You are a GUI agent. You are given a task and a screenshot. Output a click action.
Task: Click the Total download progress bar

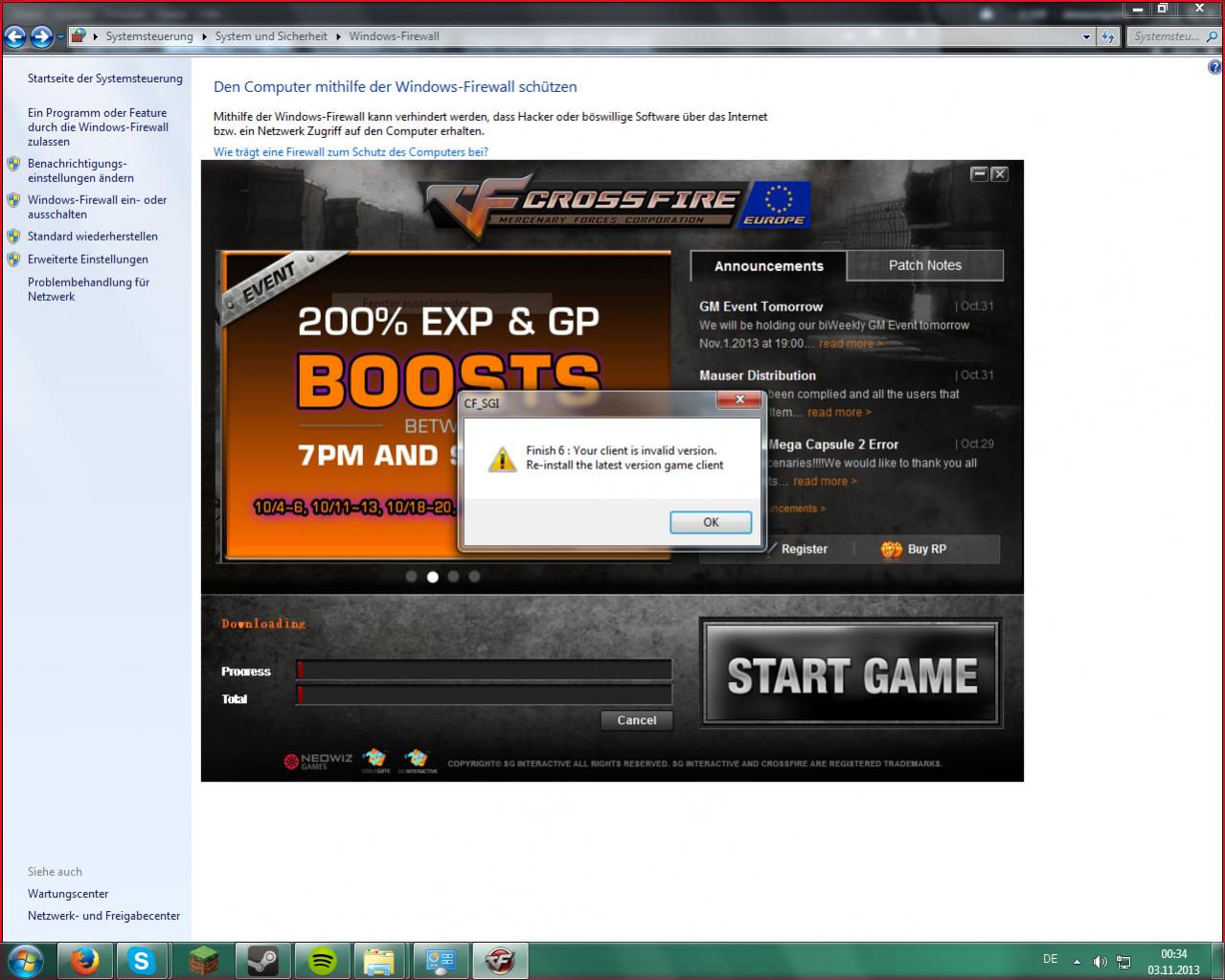pyautogui.click(x=485, y=695)
